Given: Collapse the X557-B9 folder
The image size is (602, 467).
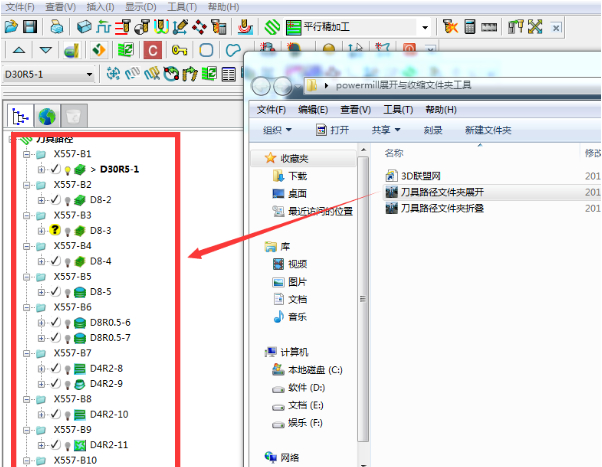Looking at the screenshot, I should [x=26, y=430].
